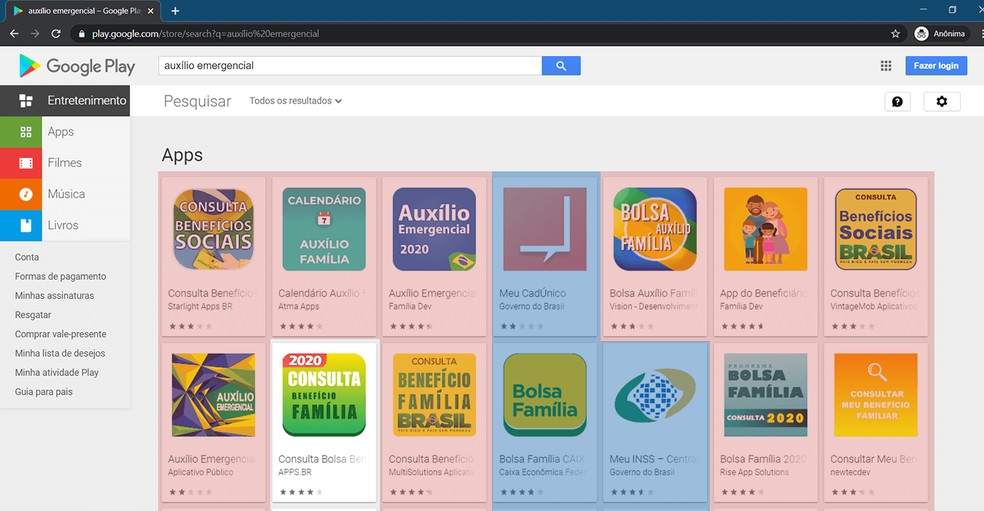Screen dimensions: 984x511
Task: Open Minha lista de desejos
Action: click(60, 353)
